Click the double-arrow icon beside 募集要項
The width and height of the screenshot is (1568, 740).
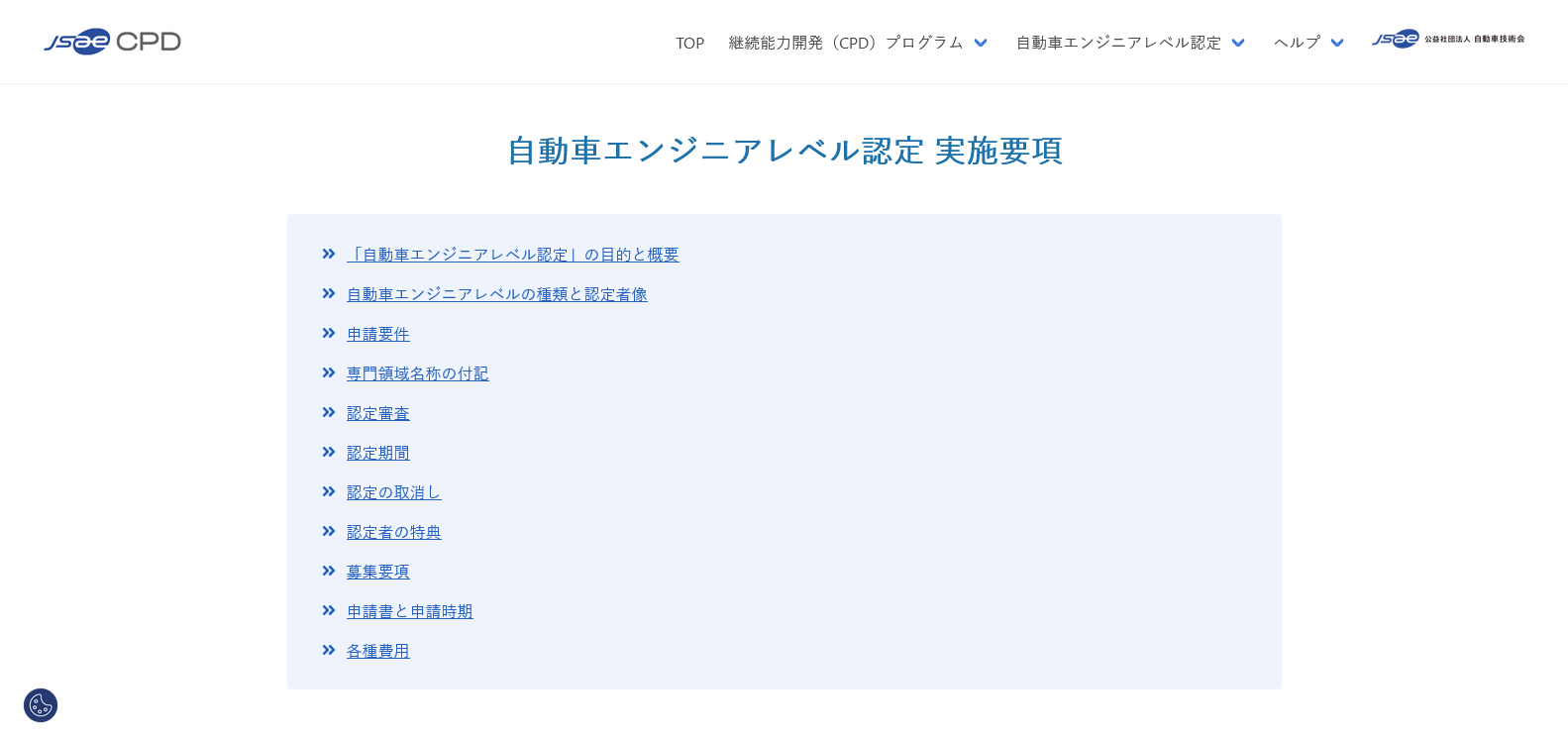(x=329, y=572)
